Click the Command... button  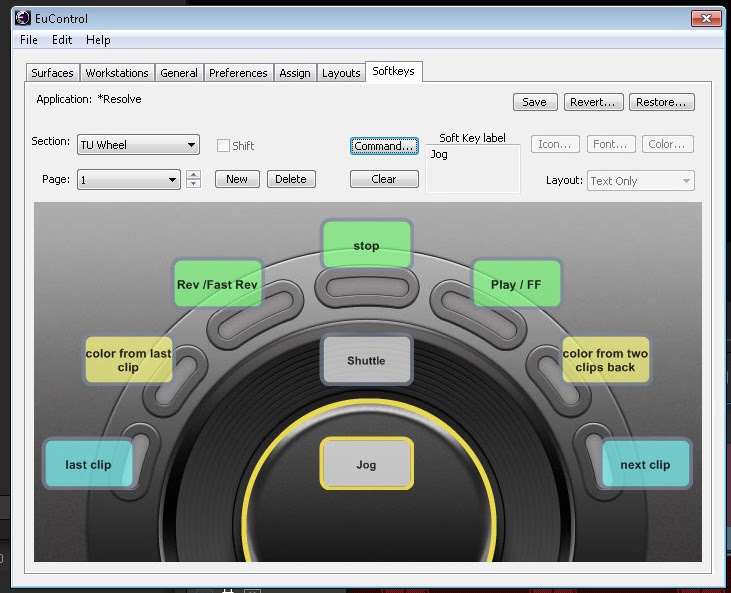(x=384, y=146)
